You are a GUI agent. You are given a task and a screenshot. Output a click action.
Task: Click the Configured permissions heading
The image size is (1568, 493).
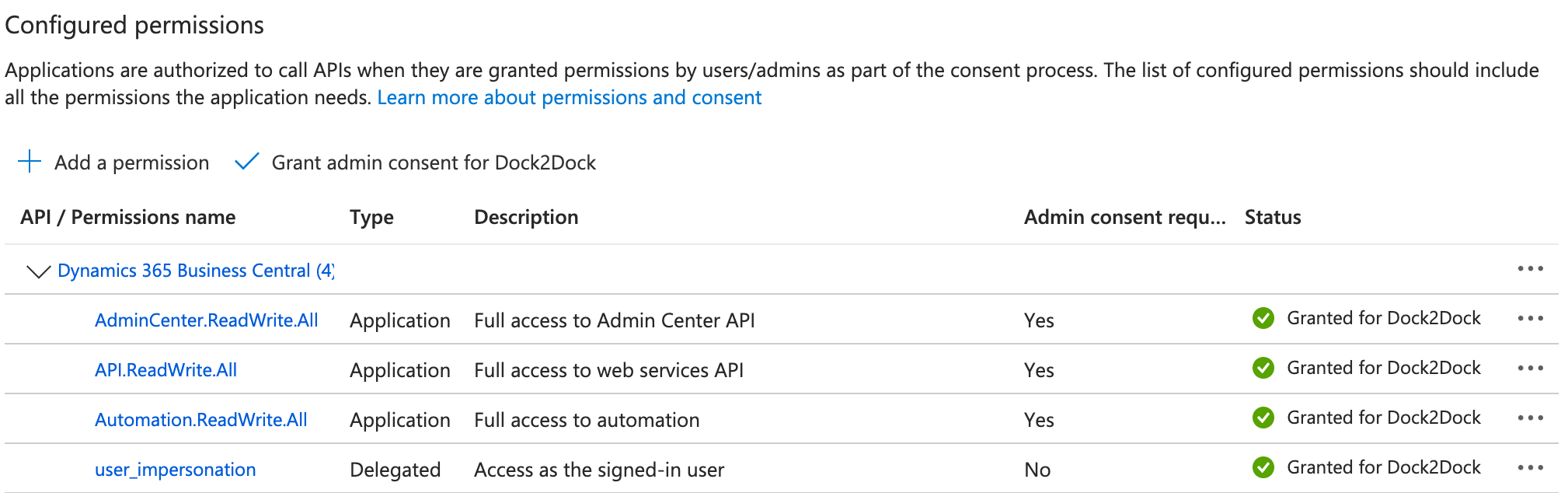click(x=134, y=25)
